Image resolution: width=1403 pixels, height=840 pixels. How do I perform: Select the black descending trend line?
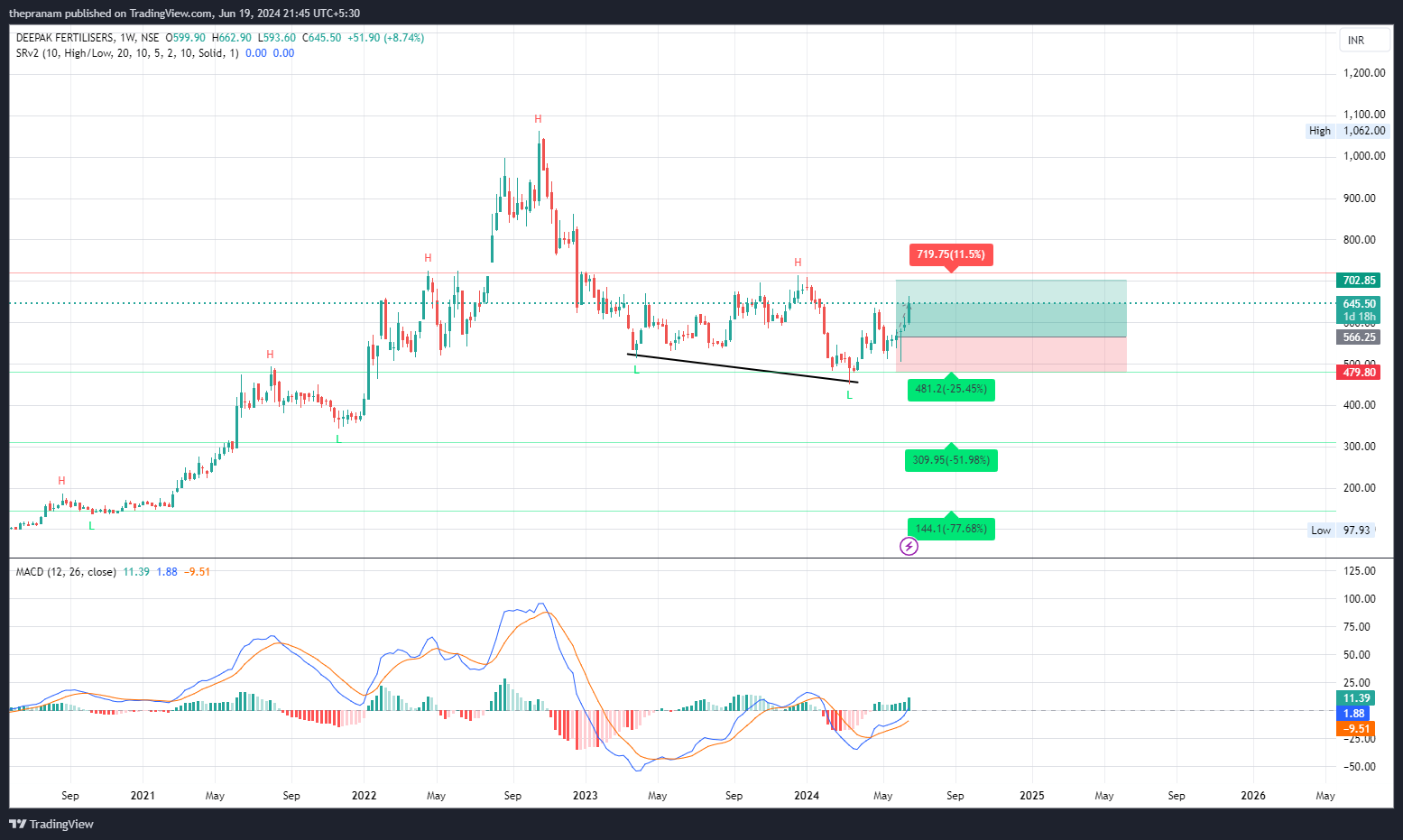(x=743, y=368)
